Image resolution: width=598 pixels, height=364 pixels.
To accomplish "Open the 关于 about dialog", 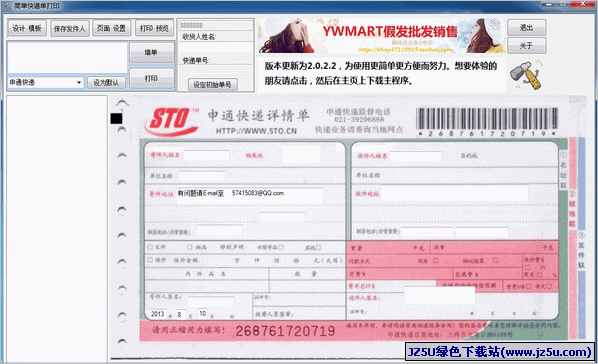I will (526, 46).
